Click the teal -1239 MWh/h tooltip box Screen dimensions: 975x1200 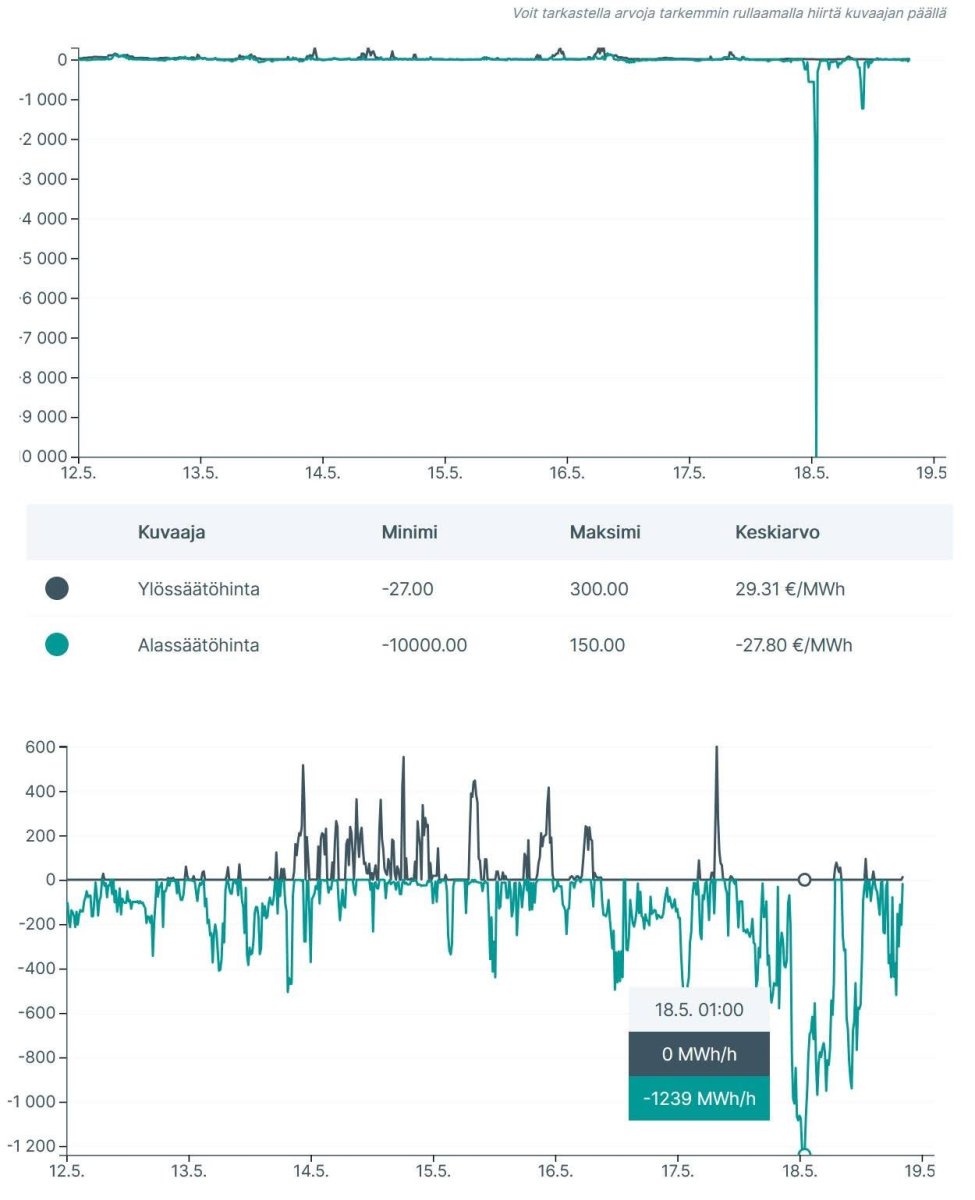tap(699, 1098)
